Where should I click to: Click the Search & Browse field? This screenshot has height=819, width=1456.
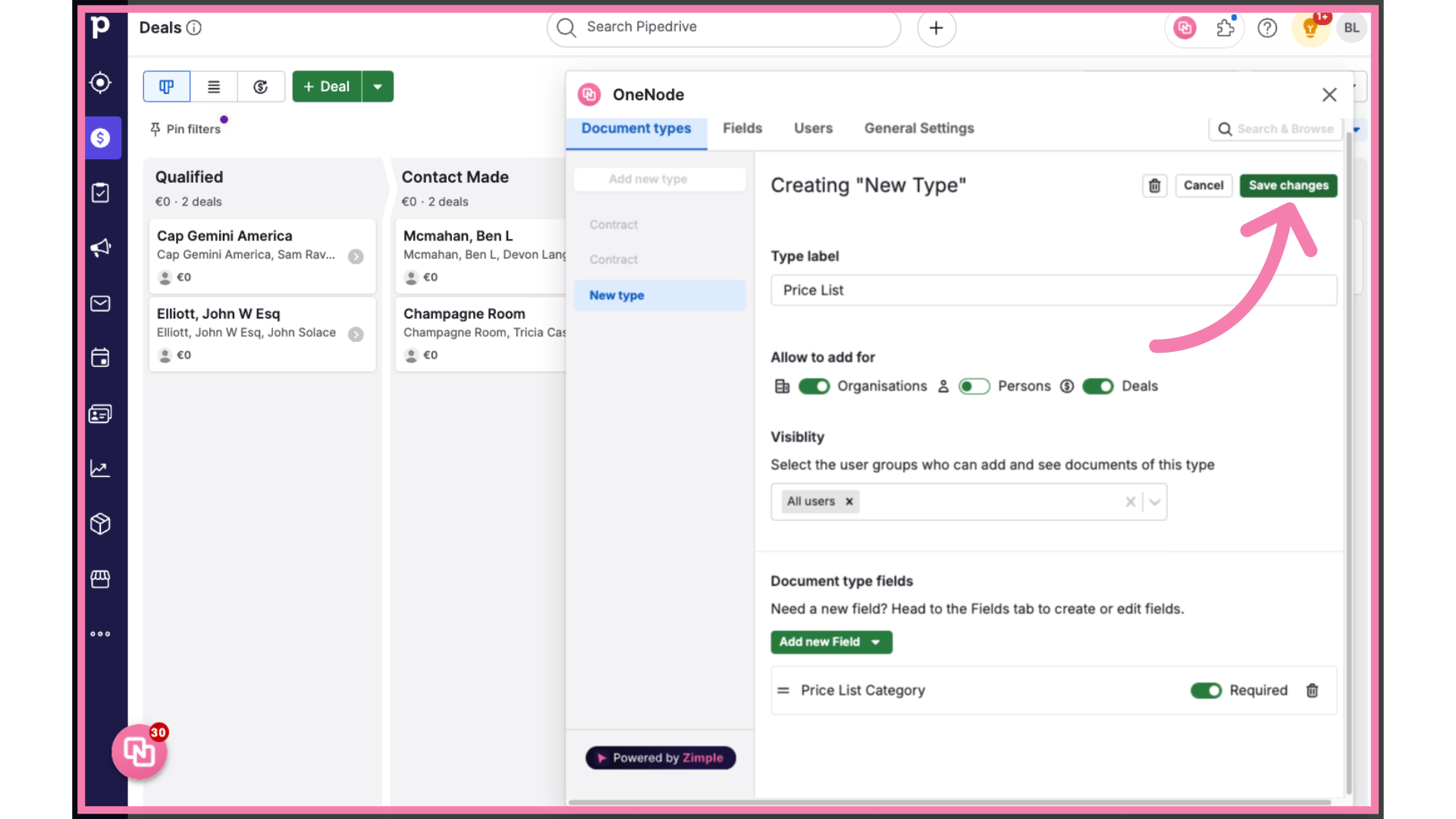[x=1276, y=129]
